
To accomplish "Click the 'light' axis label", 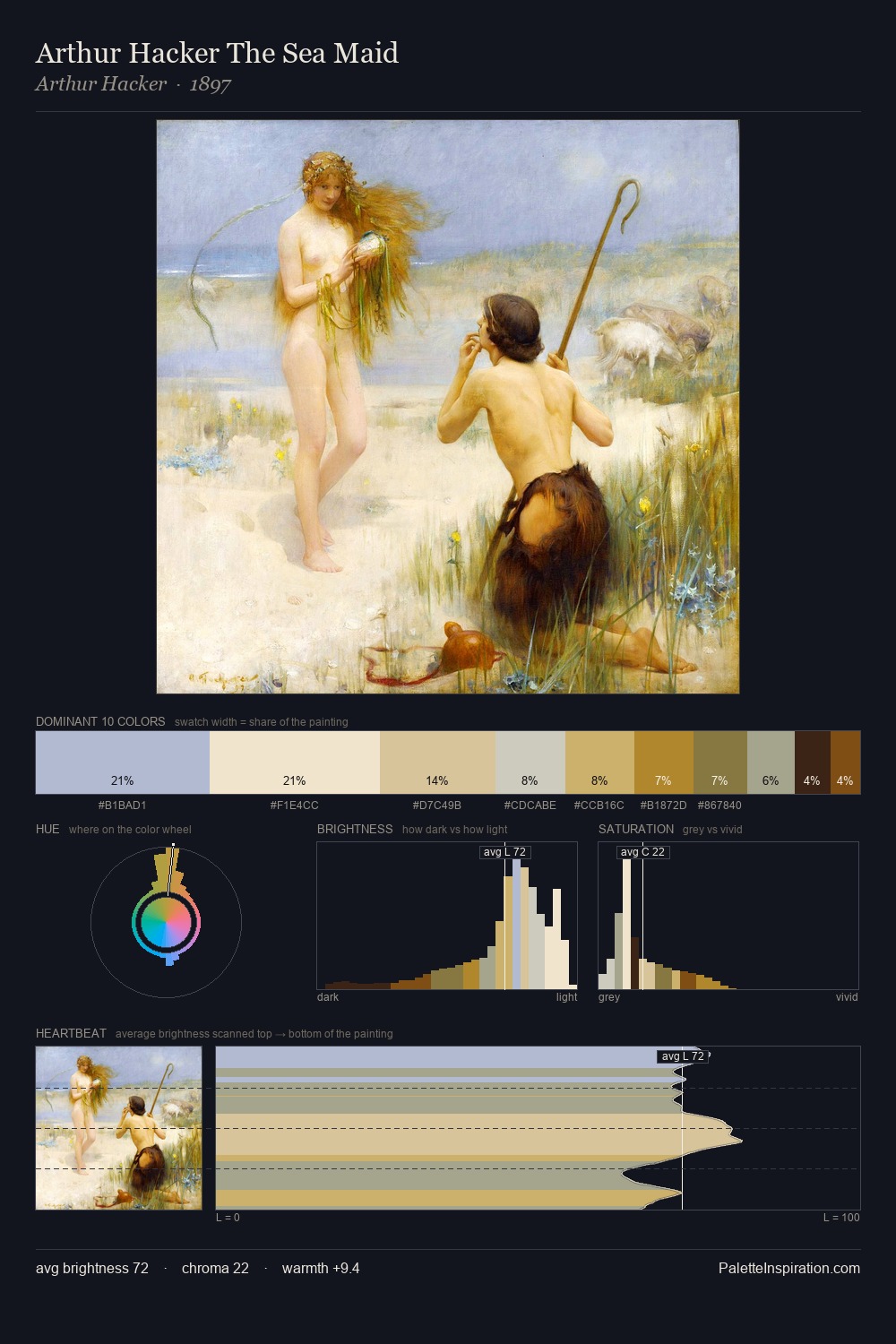I will tap(566, 997).
